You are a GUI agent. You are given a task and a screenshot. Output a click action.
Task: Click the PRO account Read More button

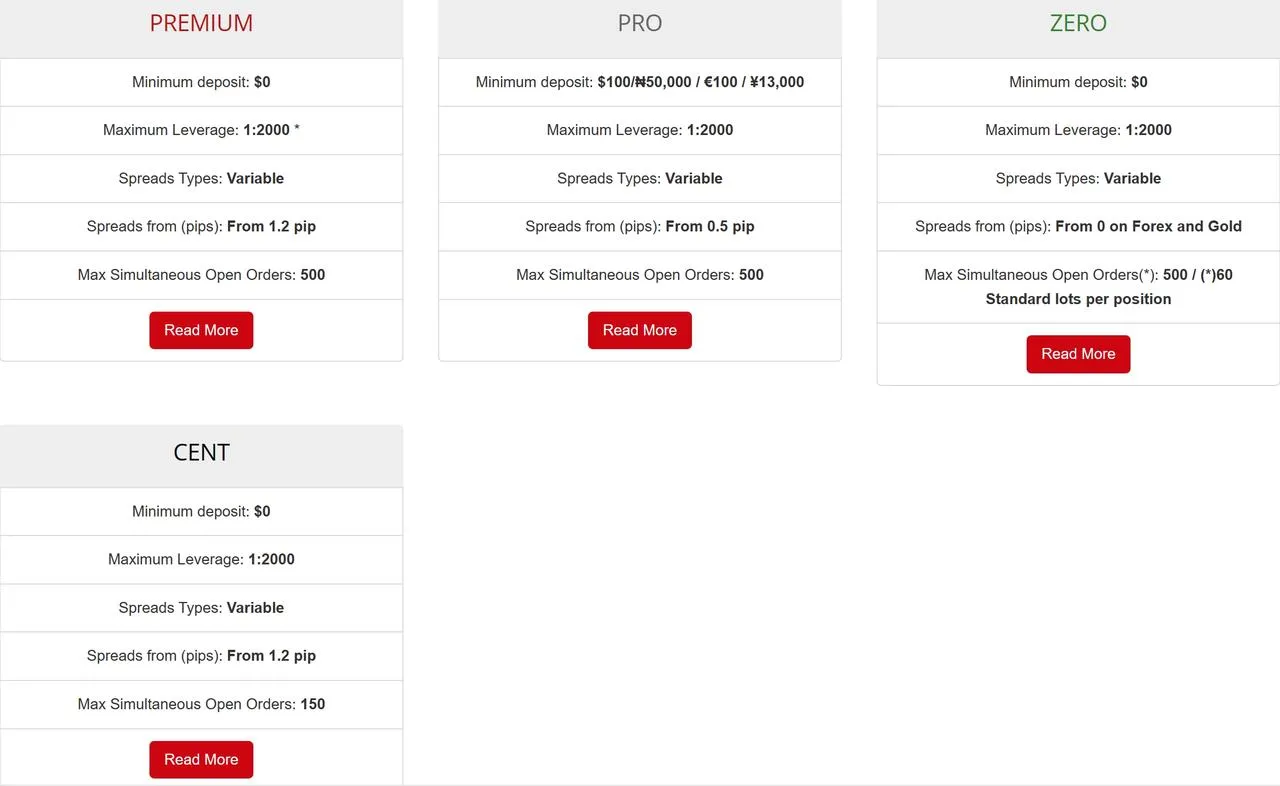point(640,329)
